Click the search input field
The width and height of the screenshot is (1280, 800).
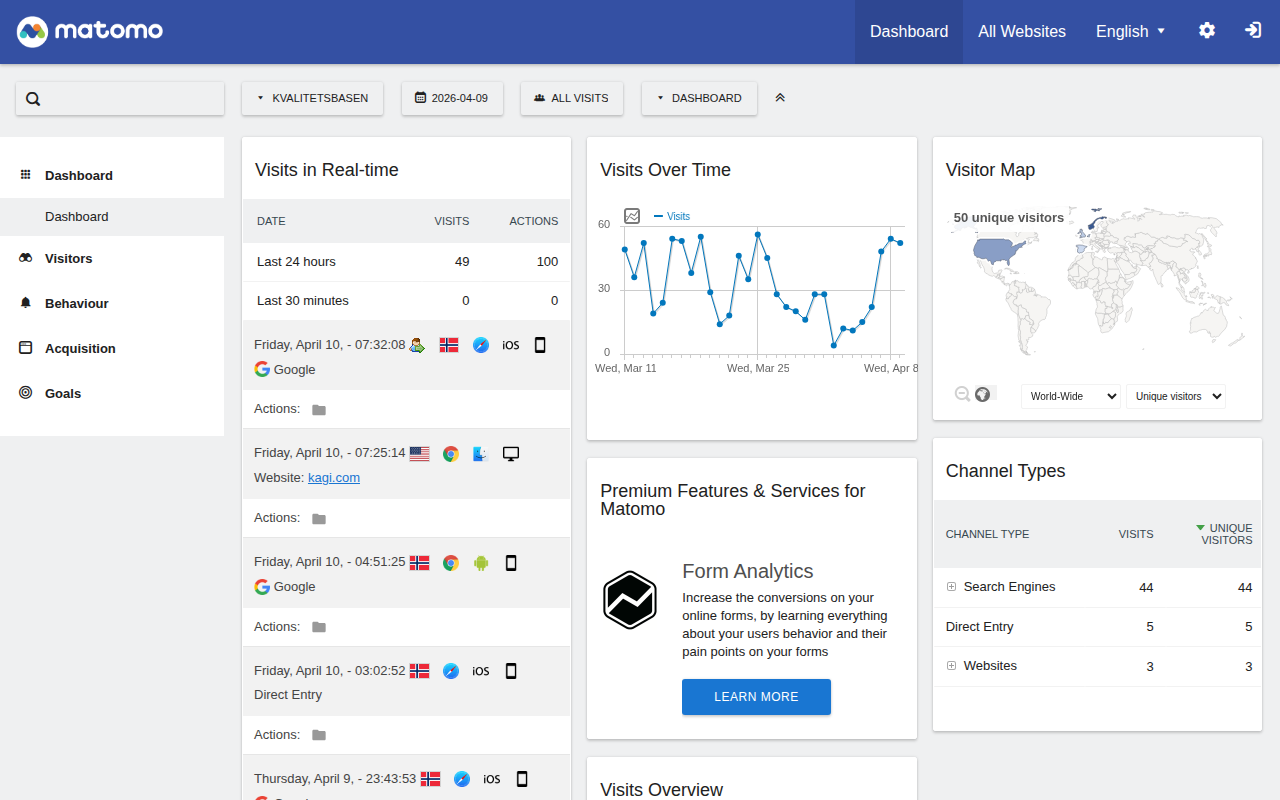pyautogui.click(x=120, y=98)
